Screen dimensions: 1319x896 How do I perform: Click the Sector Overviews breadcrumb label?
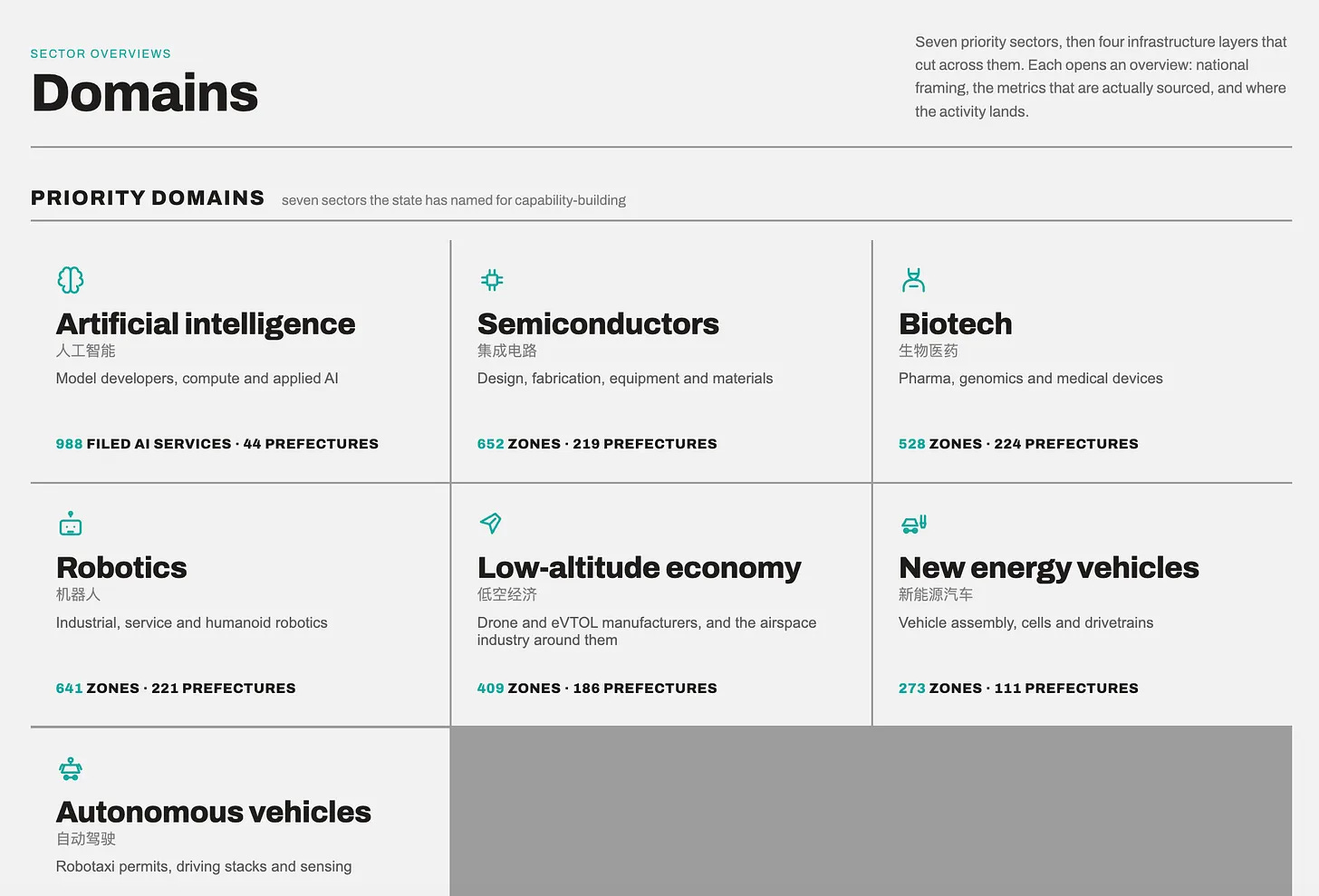point(101,53)
